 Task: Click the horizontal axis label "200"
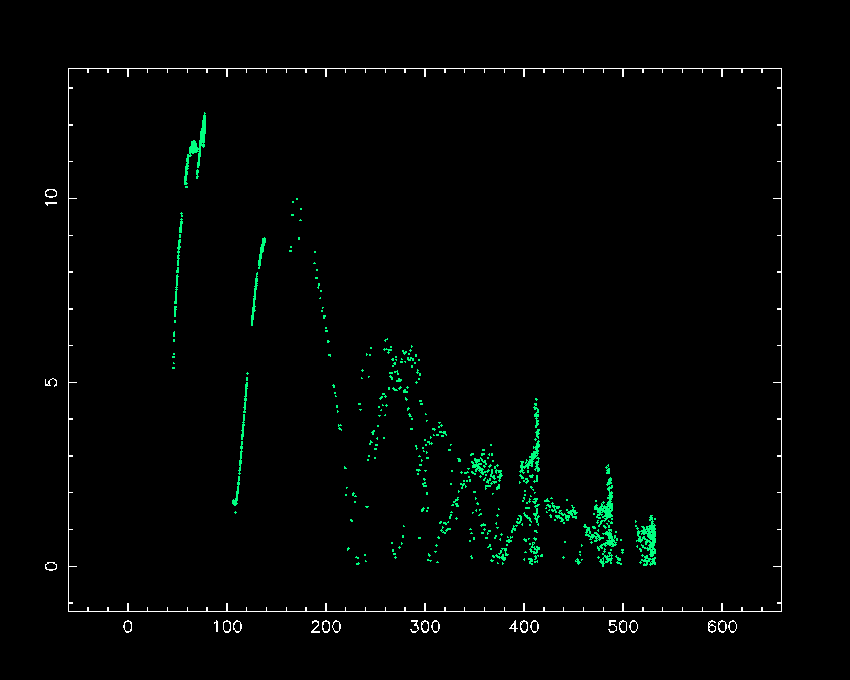coord(326,627)
